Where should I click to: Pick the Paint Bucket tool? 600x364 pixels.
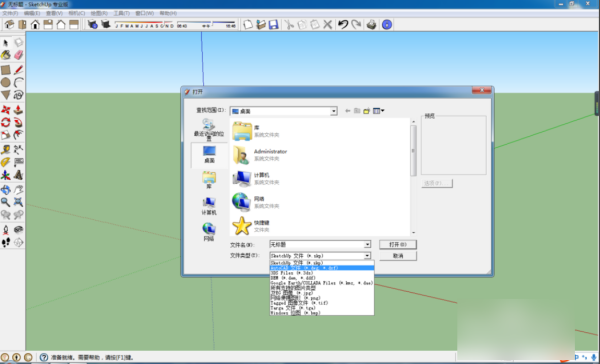click(6, 55)
